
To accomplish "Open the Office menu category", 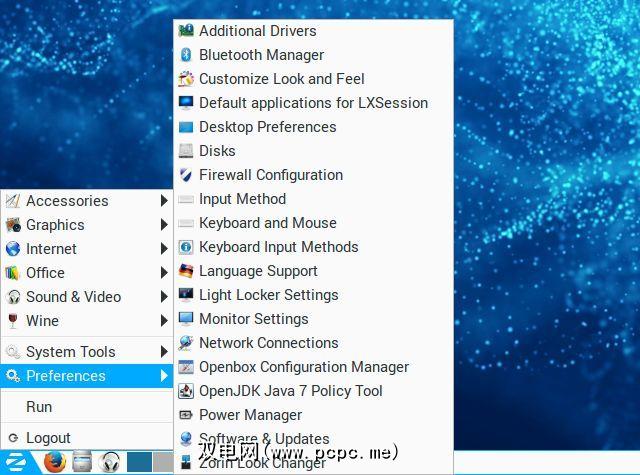I will click(87, 273).
